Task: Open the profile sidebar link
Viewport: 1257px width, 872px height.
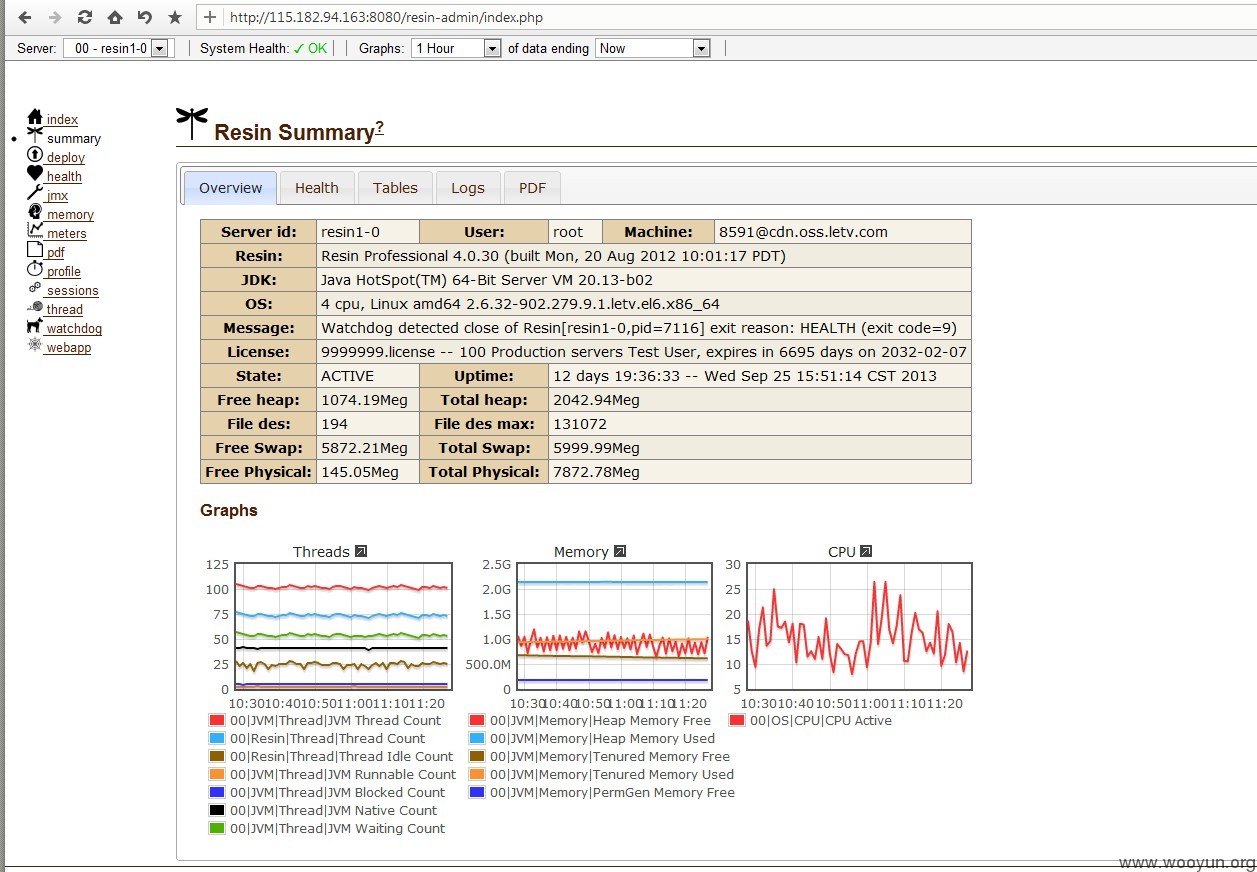Action: click(64, 272)
